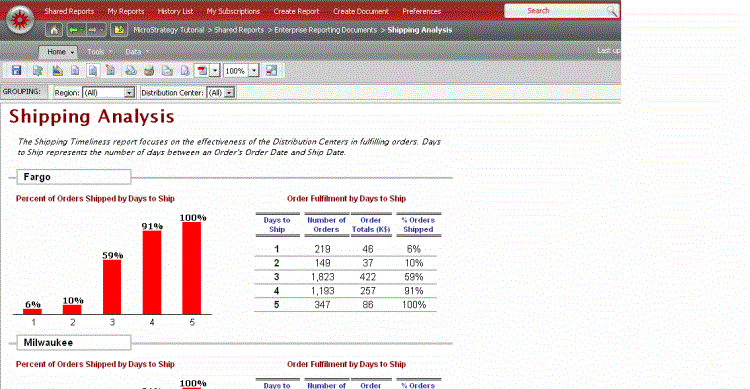Follow the Shared Reports breadcrumb link

tap(239, 30)
